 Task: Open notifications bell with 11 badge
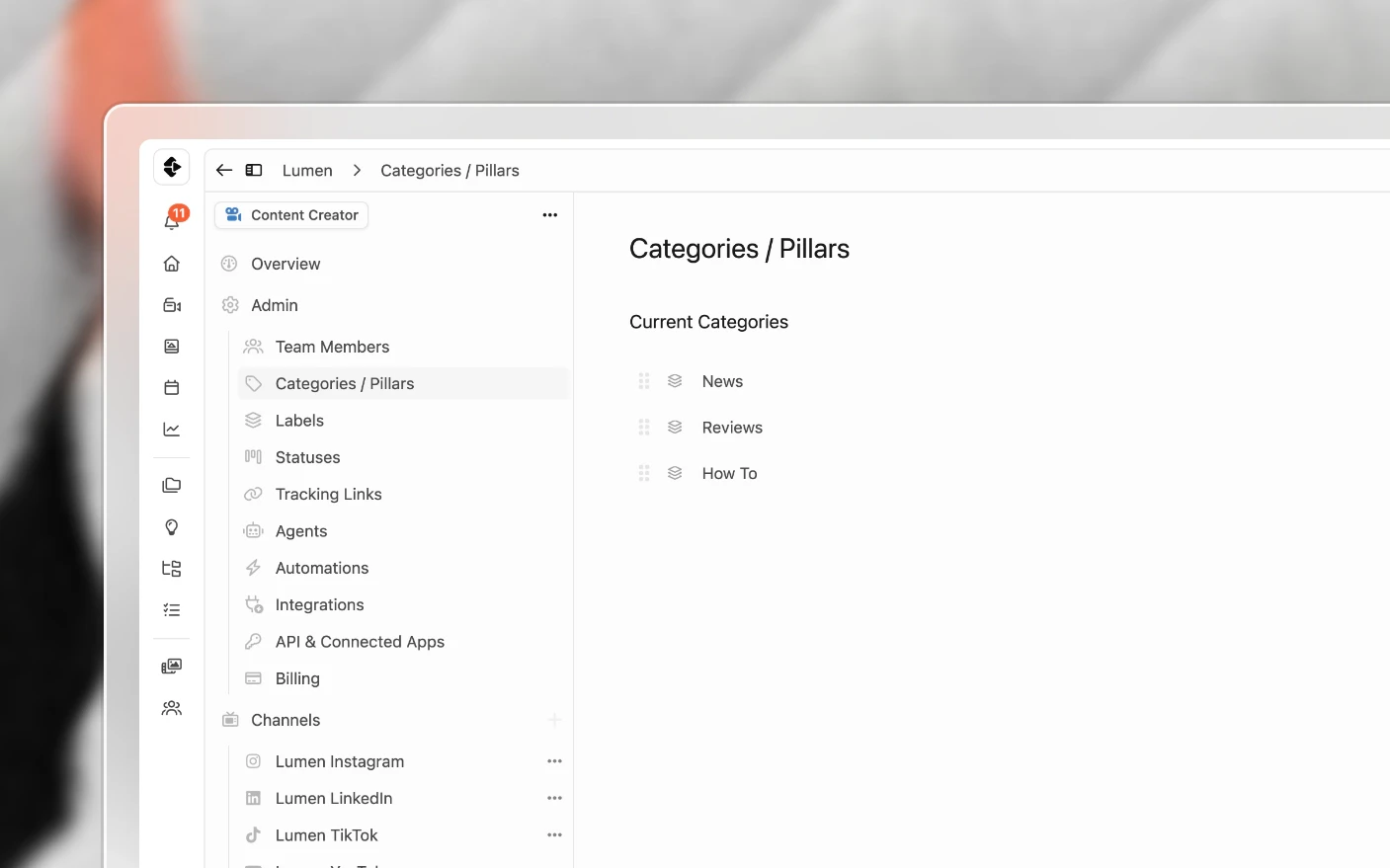point(172,220)
